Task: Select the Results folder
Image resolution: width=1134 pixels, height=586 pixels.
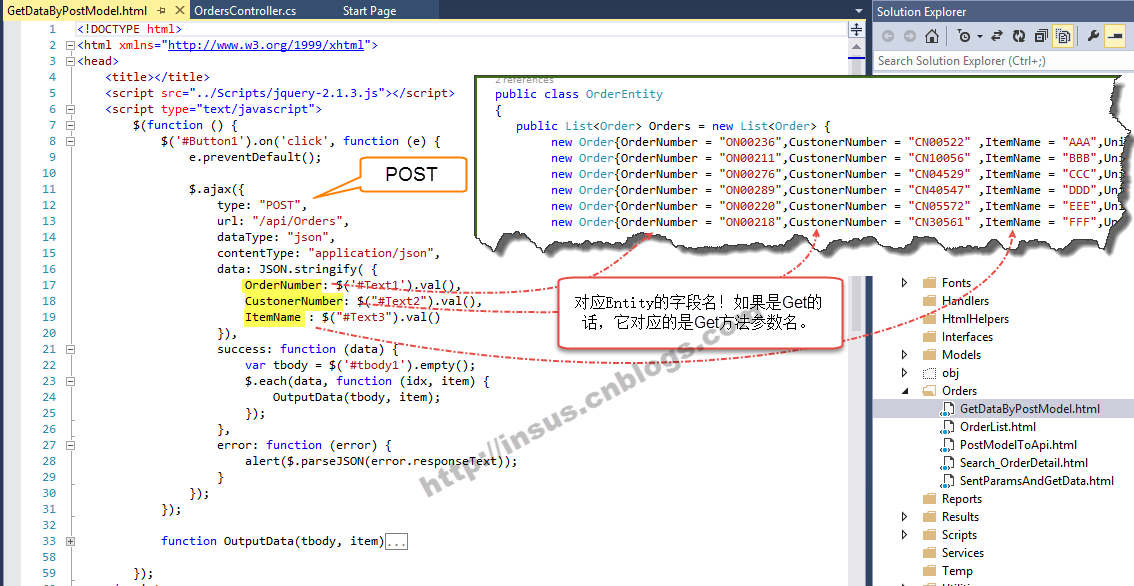Action: [960, 517]
